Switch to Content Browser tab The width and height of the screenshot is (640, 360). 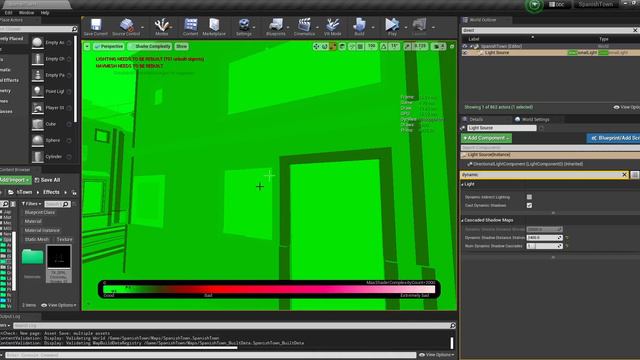pos(15,169)
